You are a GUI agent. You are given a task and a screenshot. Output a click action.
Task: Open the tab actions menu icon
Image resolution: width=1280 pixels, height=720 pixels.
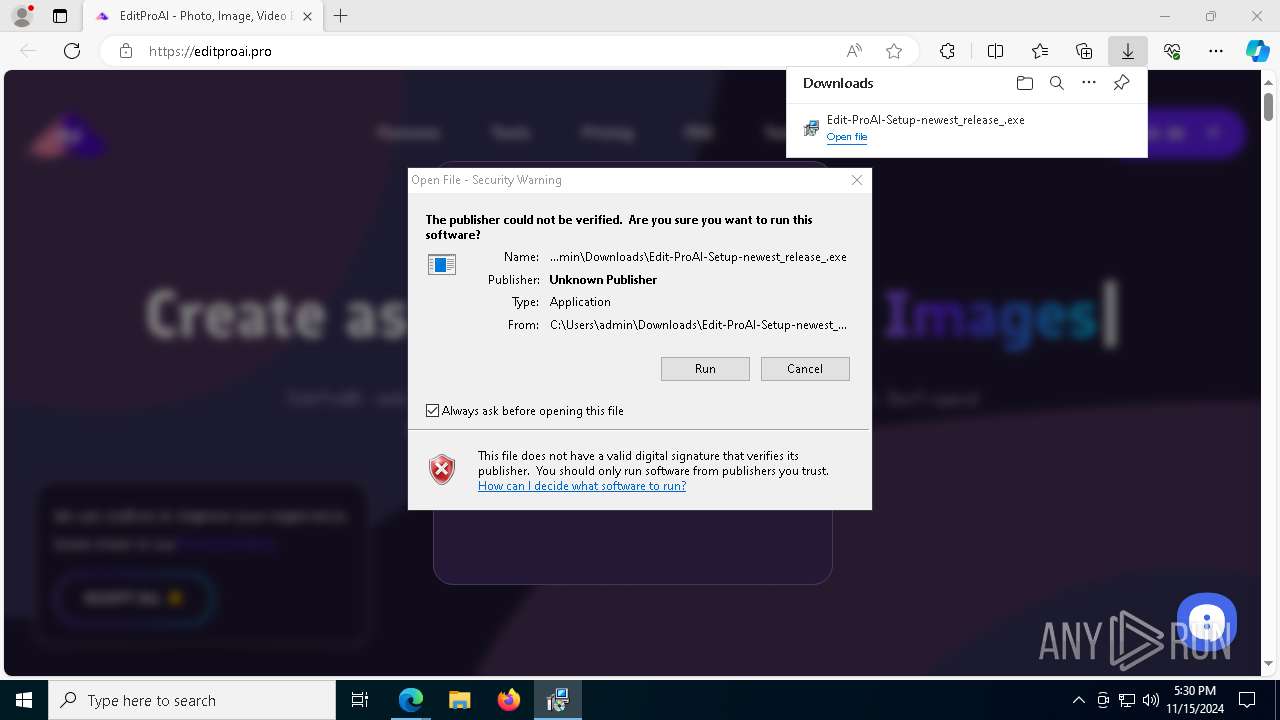(x=60, y=16)
